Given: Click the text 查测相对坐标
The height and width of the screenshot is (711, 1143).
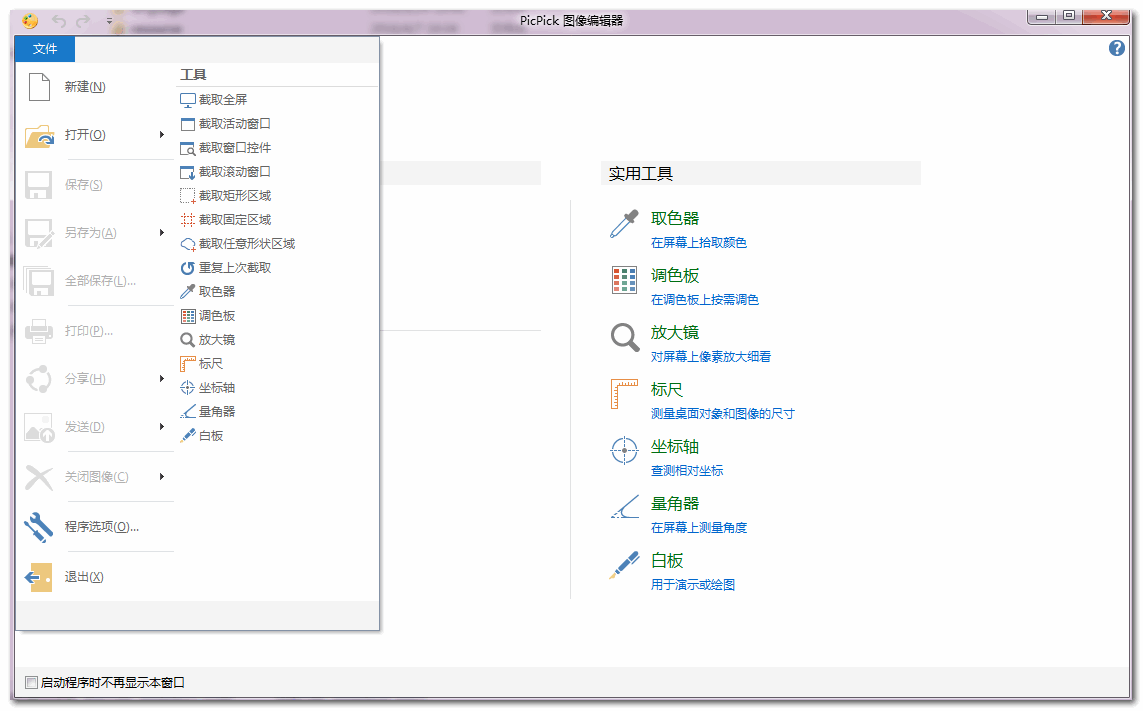Looking at the screenshot, I should (687, 470).
